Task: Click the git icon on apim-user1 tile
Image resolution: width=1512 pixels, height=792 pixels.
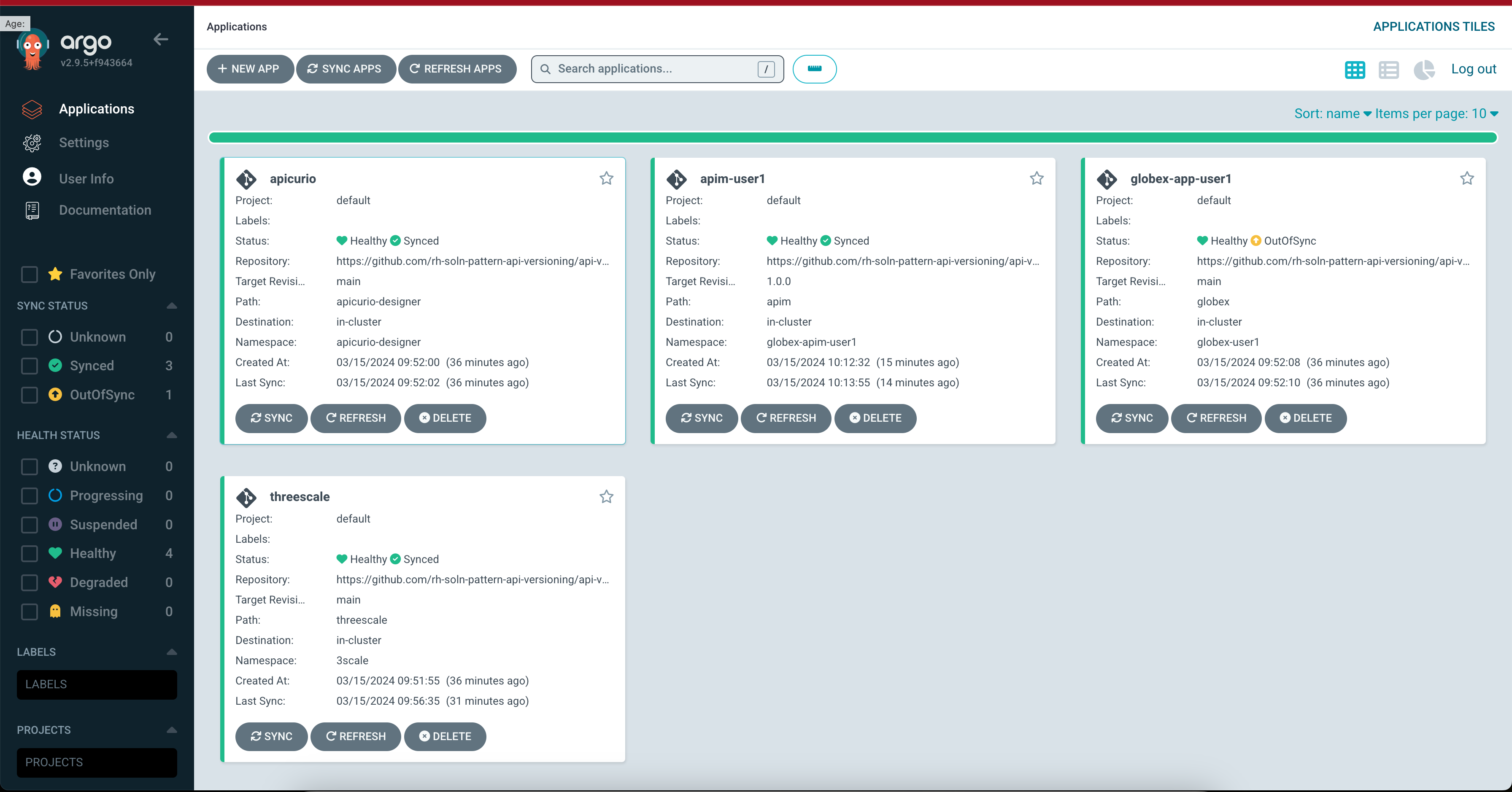Action: [676, 179]
